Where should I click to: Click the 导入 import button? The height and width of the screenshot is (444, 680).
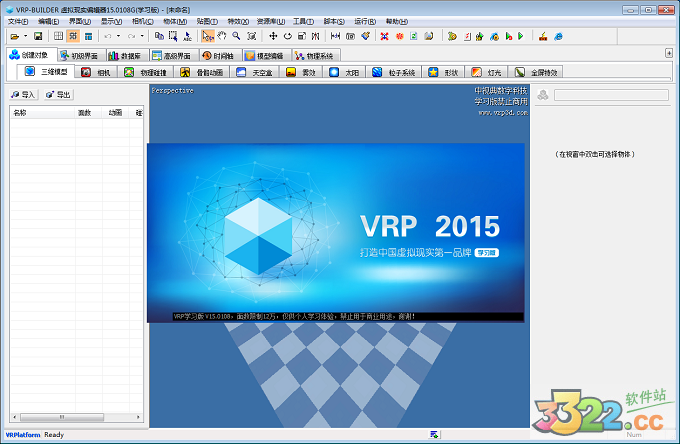23,95
